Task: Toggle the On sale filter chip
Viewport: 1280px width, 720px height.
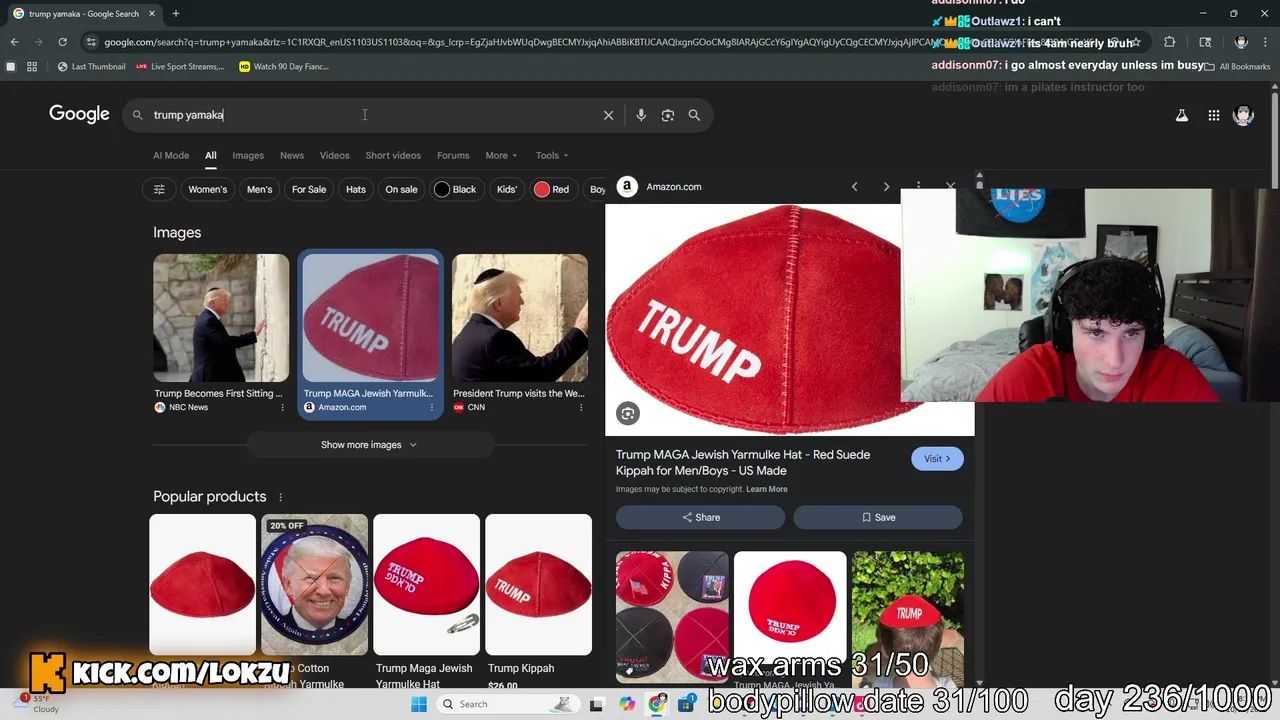Action: click(x=401, y=189)
